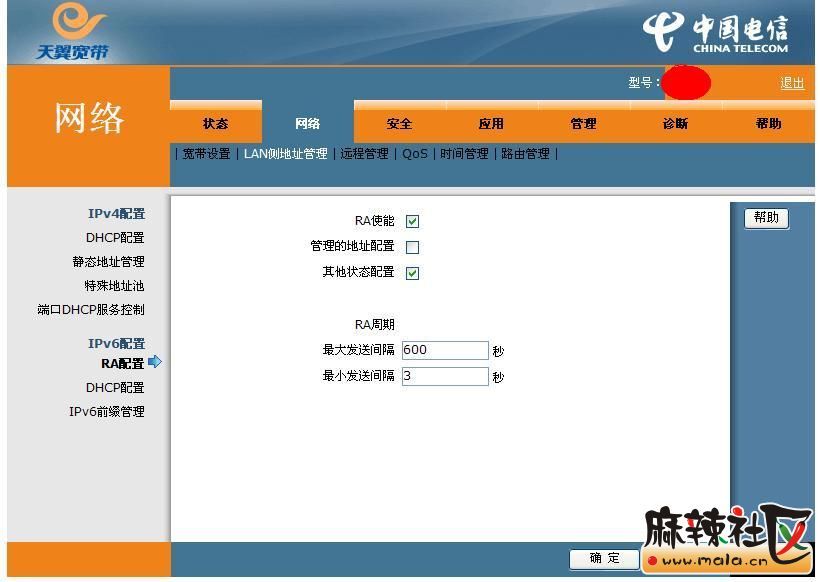This screenshot has height=582, width=820.
Task: Go to the 管理 tab
Action: click(583, 124)
